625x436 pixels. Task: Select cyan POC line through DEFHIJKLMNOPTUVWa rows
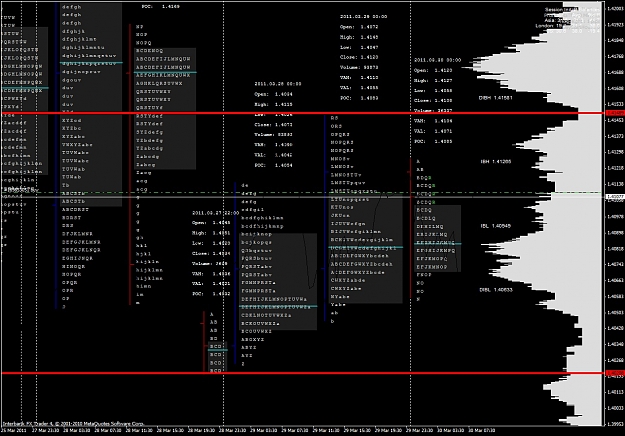tap(278, 306)
